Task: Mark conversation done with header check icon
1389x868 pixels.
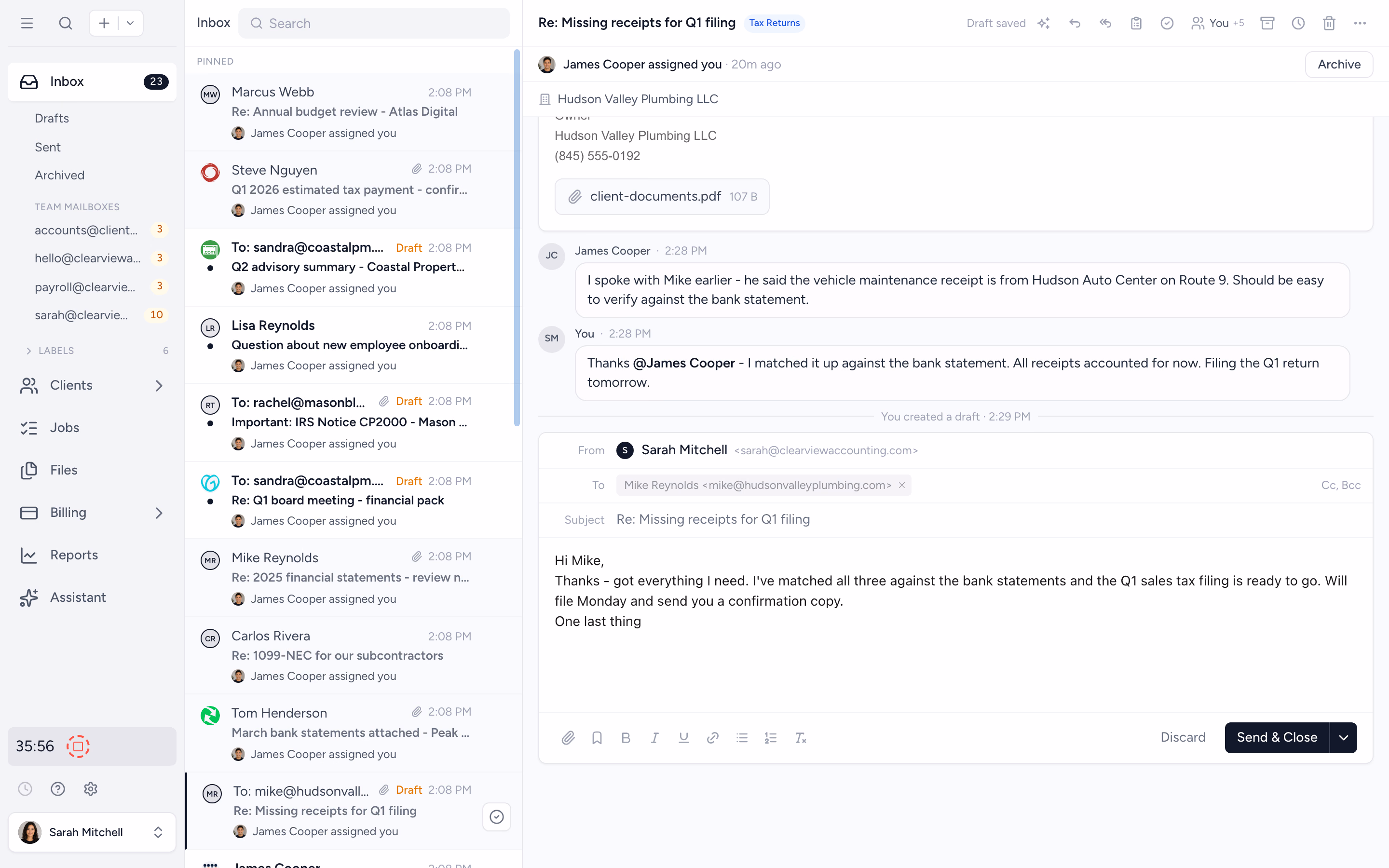Action: coord(1167,23)
